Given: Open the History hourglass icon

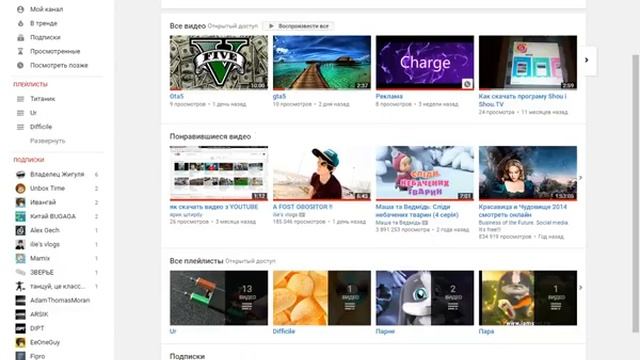Looking at the screenshot, I should (20, 51).
